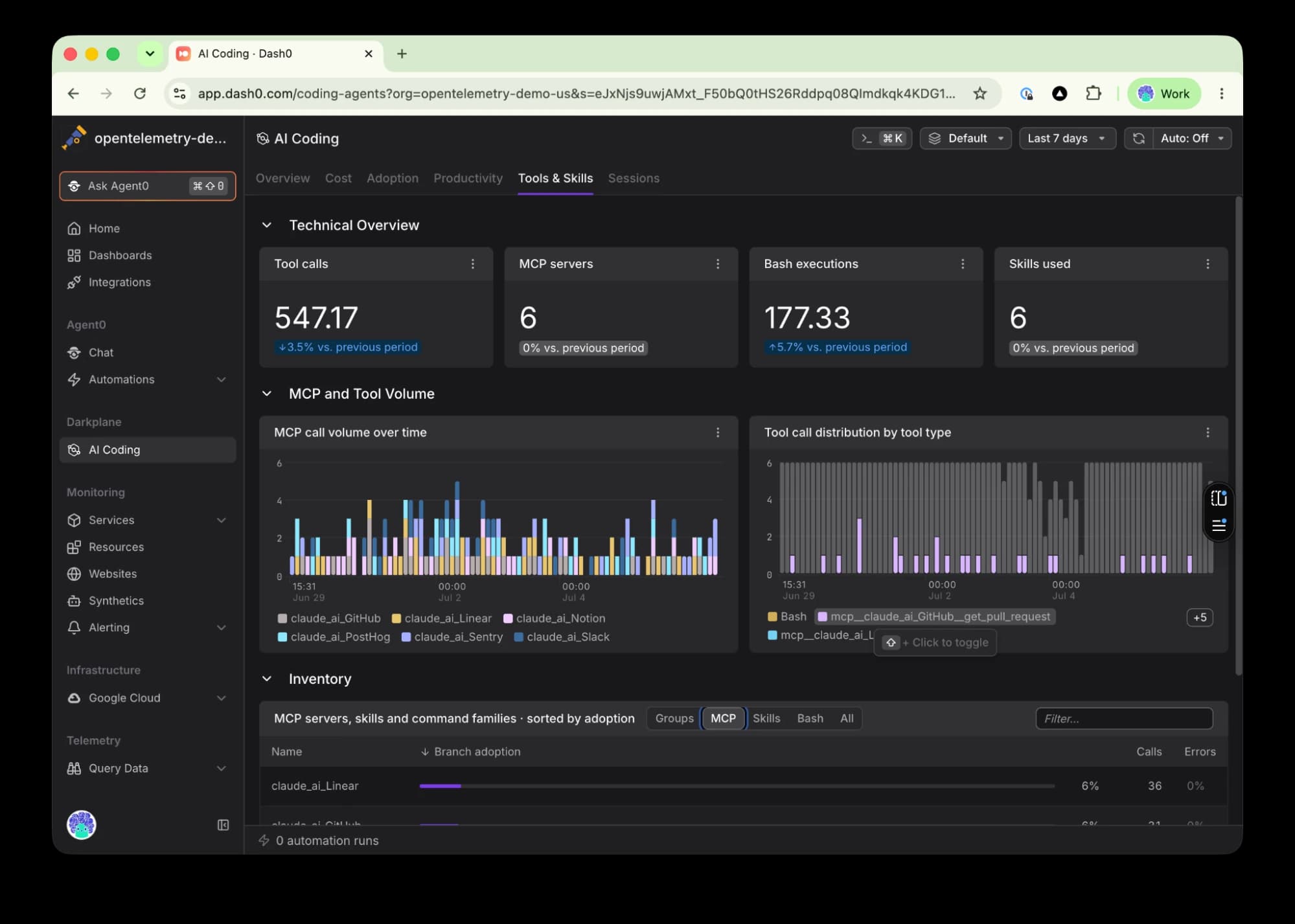Open Resources in Monitoring section

click(x=147, y=547)
